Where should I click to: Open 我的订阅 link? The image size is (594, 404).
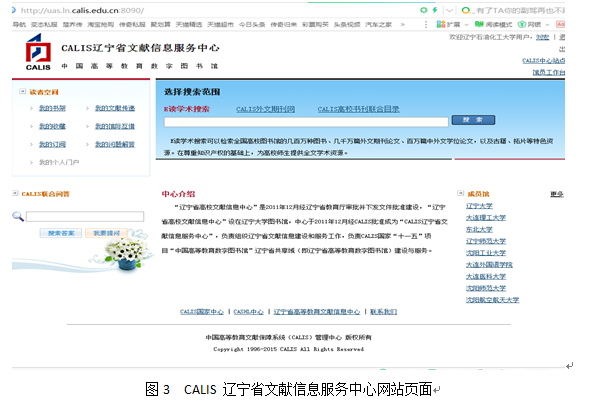pos(52,144)
